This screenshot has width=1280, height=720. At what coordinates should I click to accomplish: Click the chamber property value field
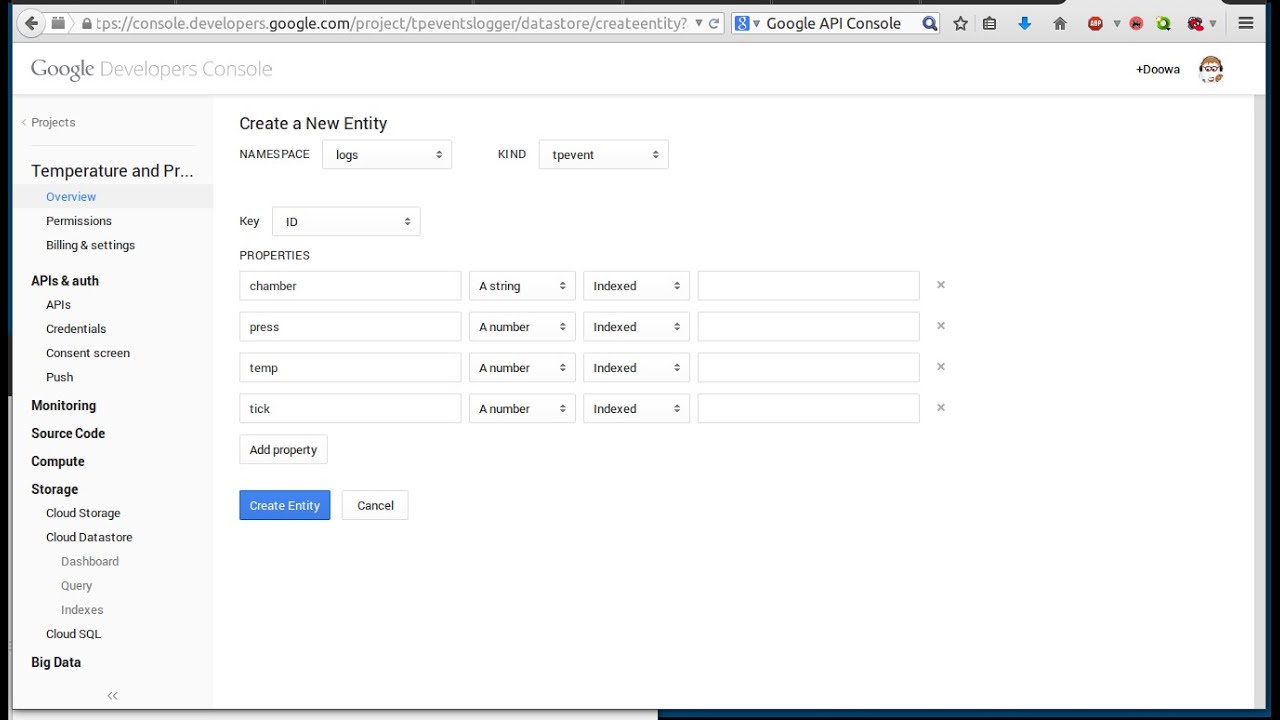point(808,286)
